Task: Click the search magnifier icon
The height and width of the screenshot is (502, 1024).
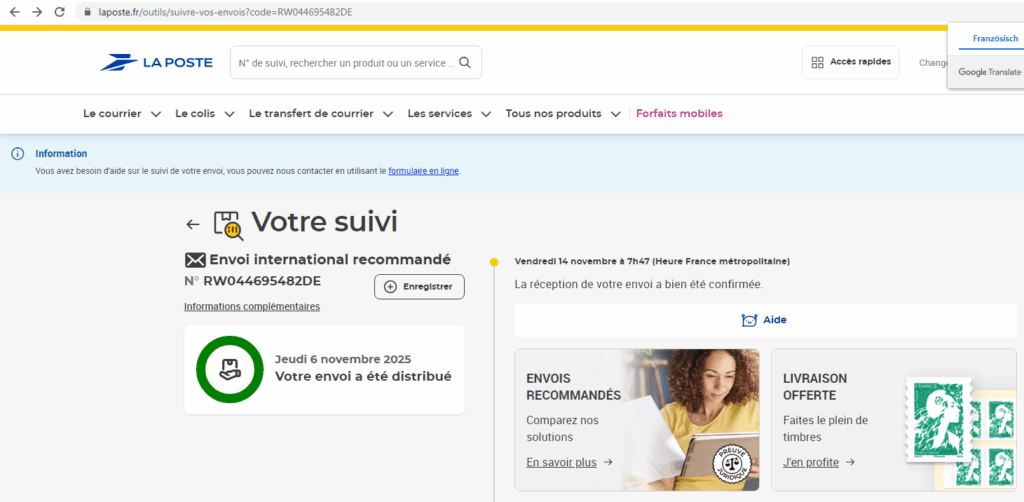Action: (465, 62)
